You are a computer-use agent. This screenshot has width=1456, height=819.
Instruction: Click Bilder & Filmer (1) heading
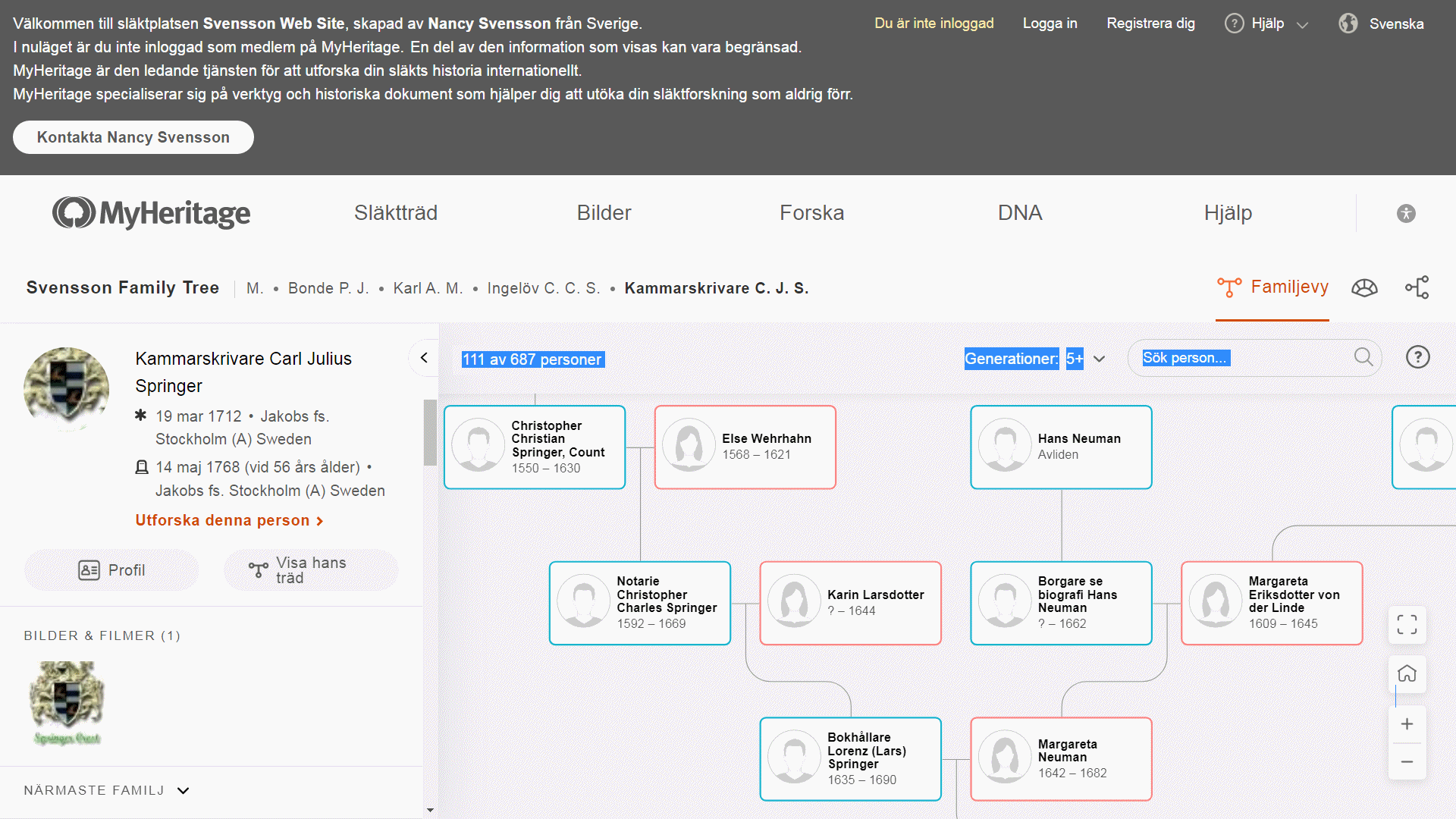point(102,635)
